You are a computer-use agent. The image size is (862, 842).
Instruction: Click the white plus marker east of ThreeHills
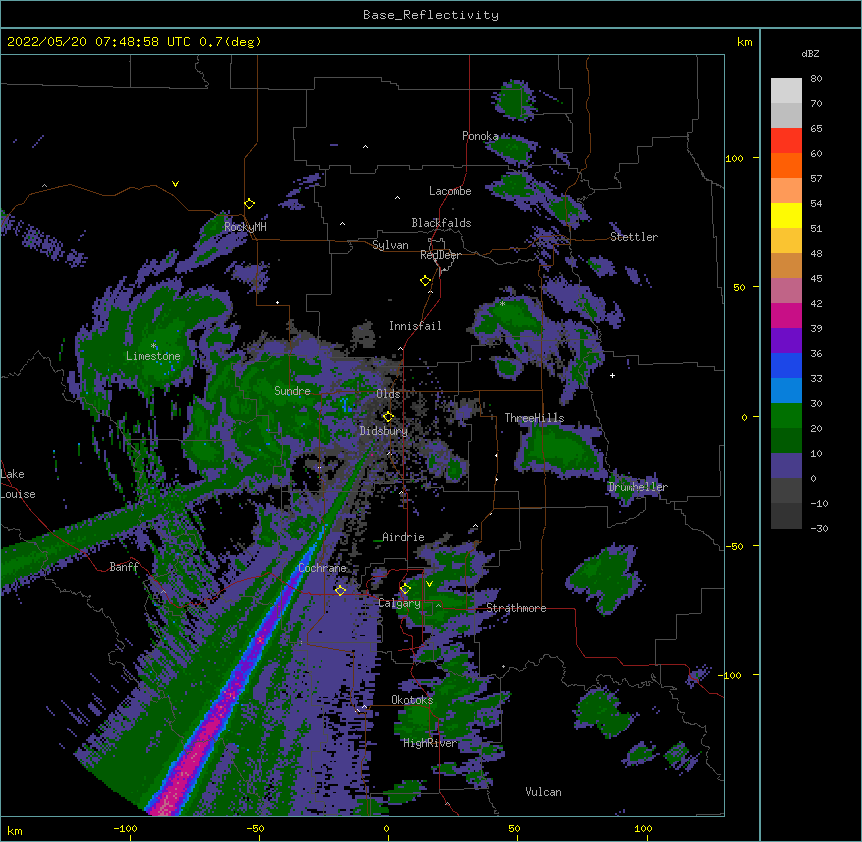click(x=612, y=375)
